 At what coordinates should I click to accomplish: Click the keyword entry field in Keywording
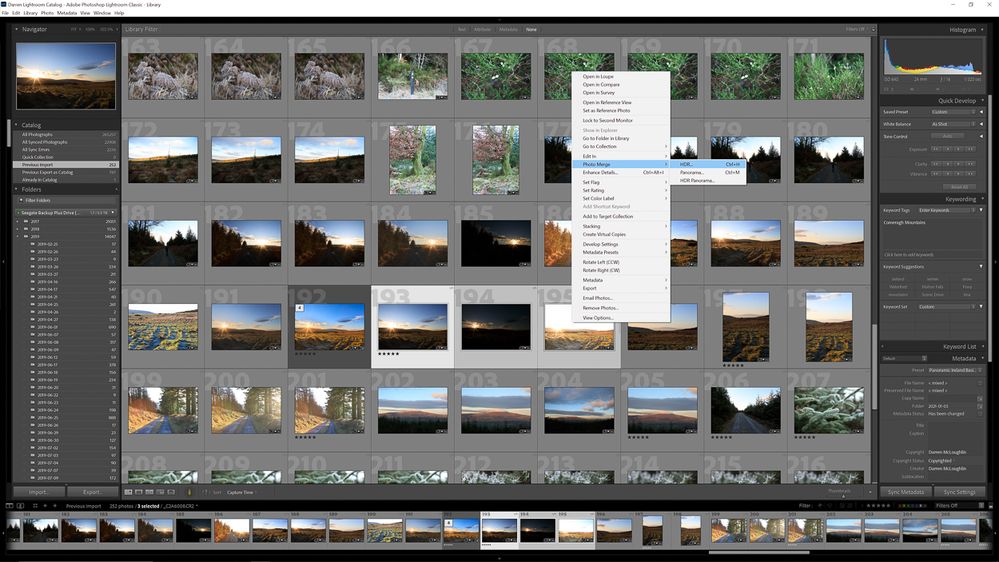point(933,254)
